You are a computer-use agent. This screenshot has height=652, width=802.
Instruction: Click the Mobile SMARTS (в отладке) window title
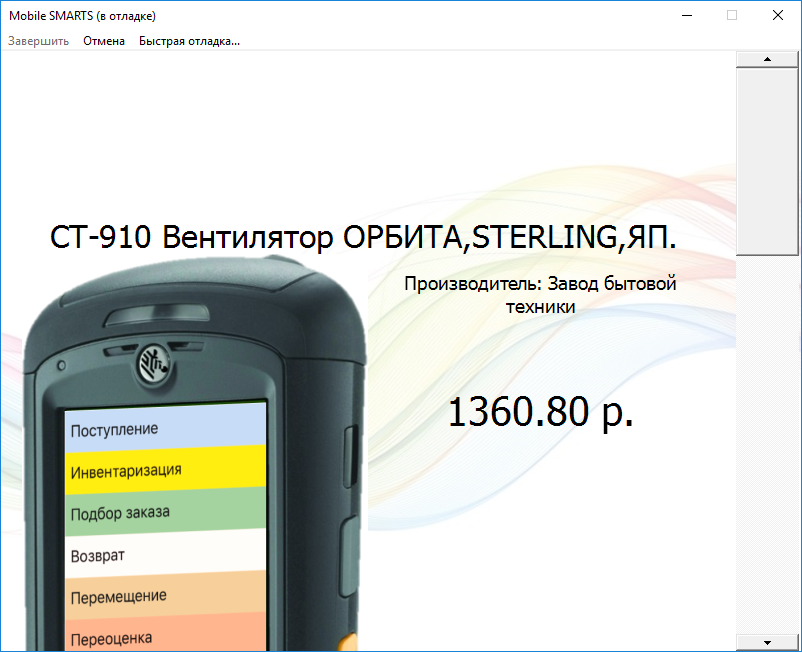82,16
